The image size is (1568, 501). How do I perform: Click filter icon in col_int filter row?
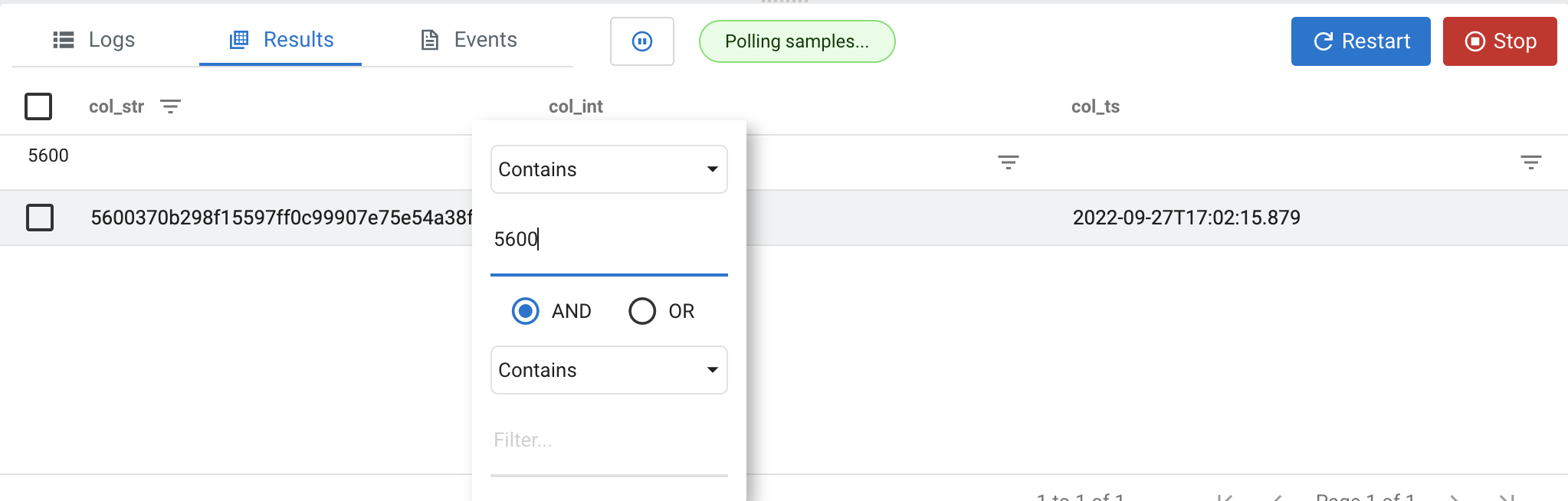1009,162
